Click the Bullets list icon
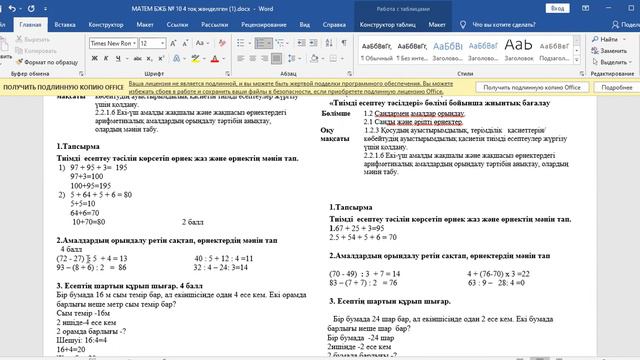 click(241, 43)
